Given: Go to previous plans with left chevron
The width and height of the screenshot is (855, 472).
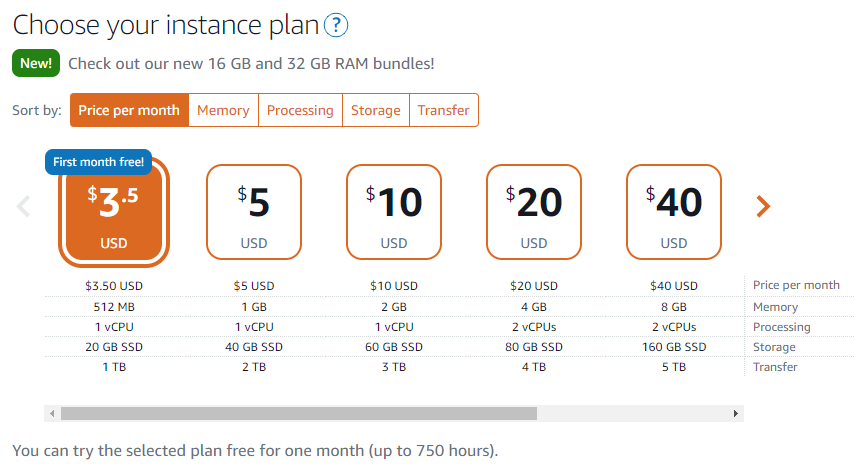Looking at the screenshot, I should (23, 206).
